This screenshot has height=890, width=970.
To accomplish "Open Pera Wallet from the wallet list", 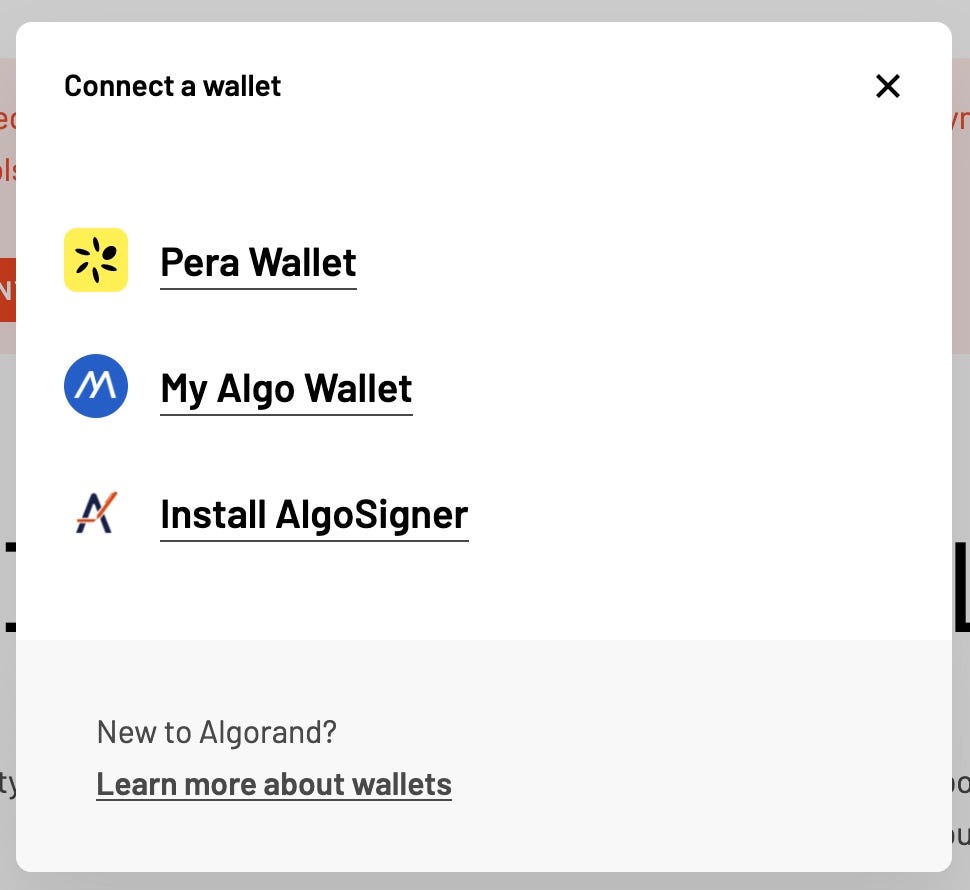I will 257,262.
